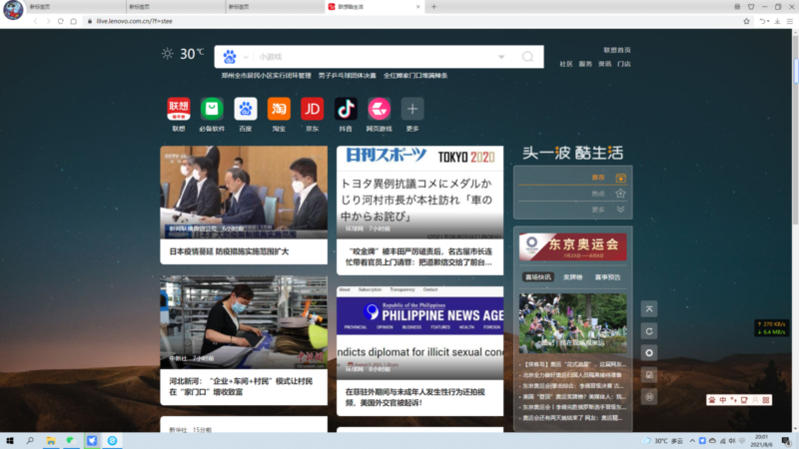The height and width of the screenshot is (449, 799).
Task: Click the magnifier search icon in search box
Action: (527, 57)
